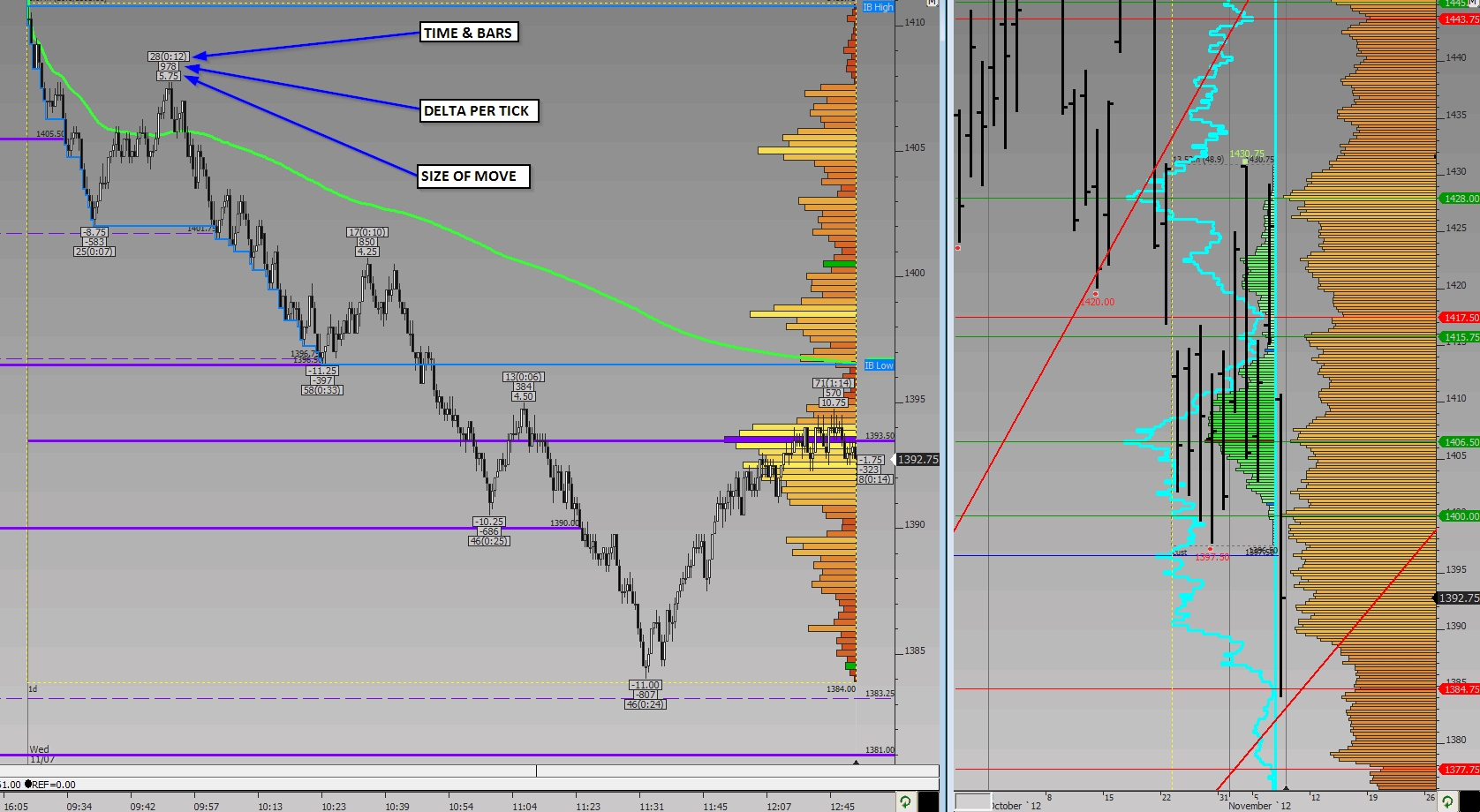Click the 978 delta label
This screenshot has height=812, width=1480.
coord(169,66)
